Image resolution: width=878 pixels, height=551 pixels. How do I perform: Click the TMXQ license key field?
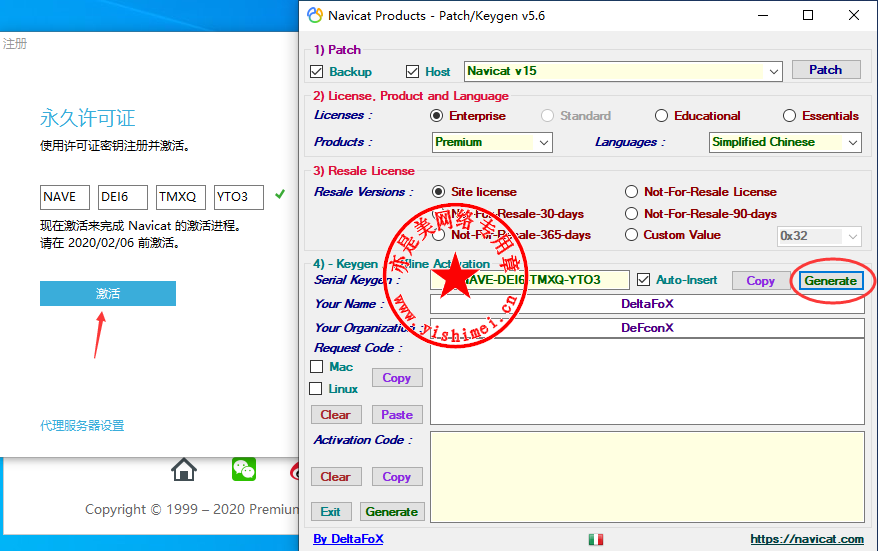(181, 197)
